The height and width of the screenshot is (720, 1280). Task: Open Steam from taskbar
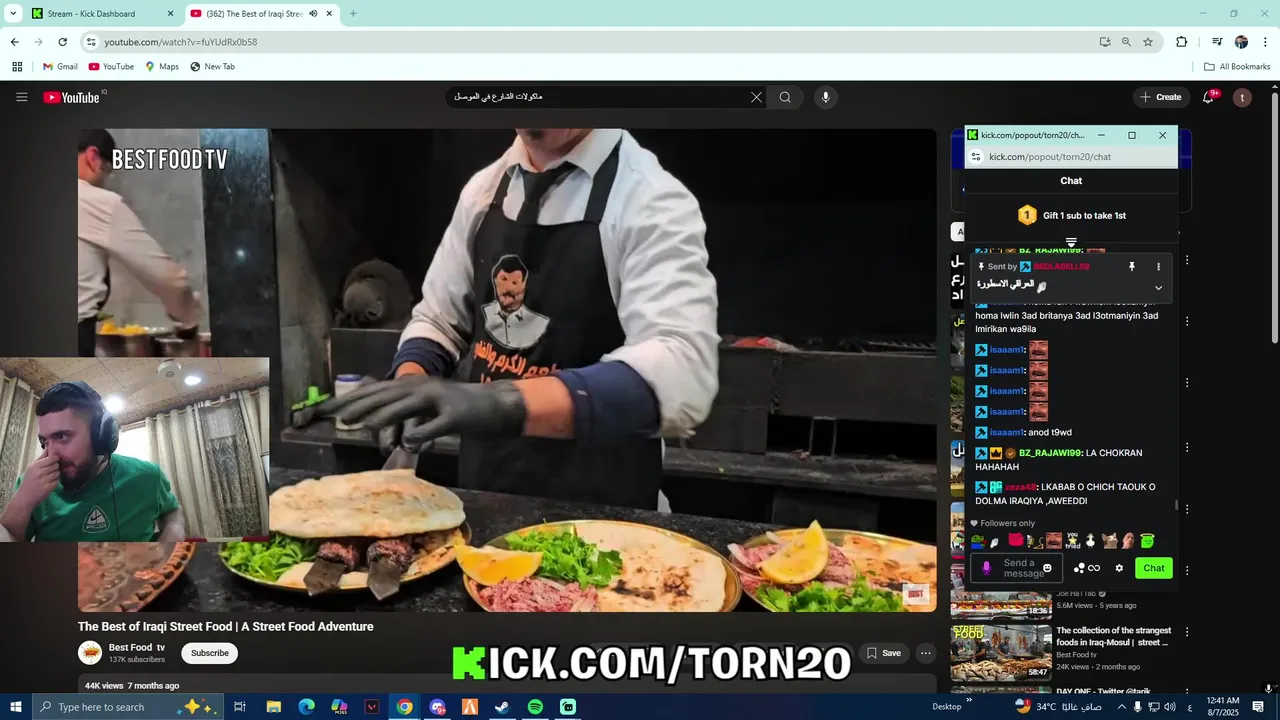502,707
